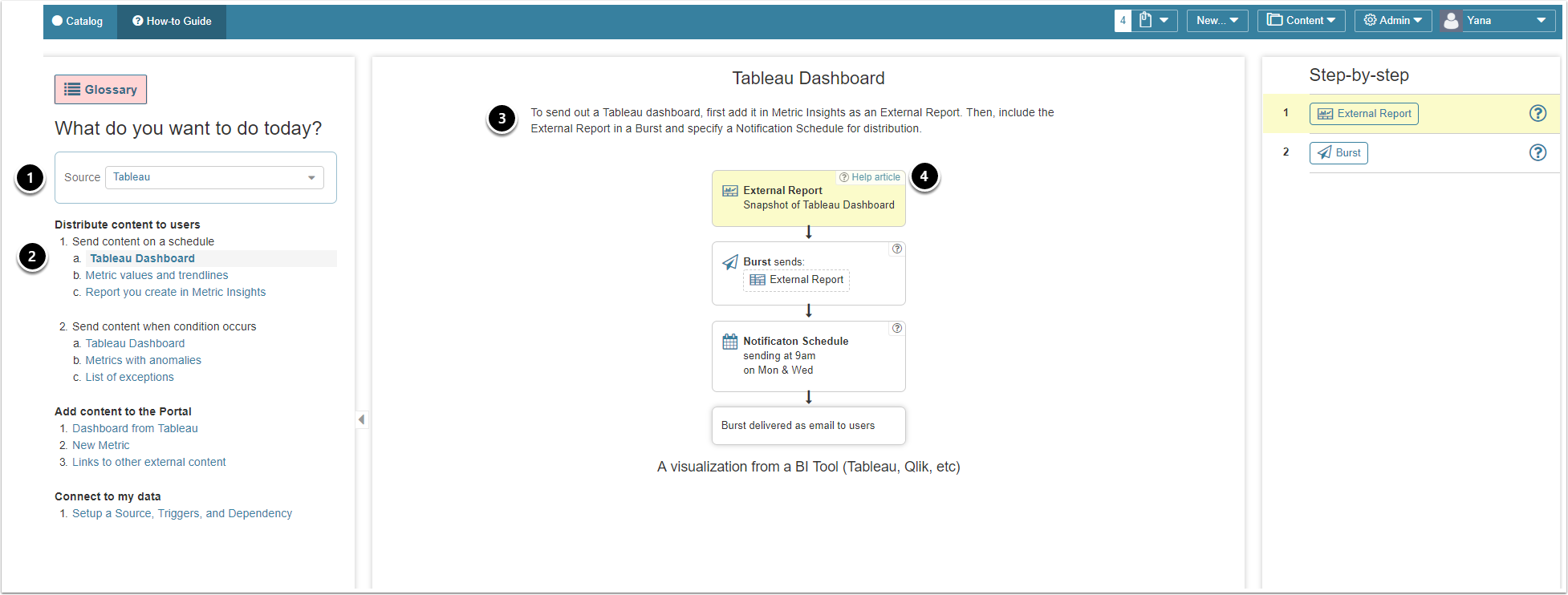This screenshot has height=595, width=1568.
Task: Open Setup a Source, Triggers, and Dependency
Action: click(x=182, y=513)
